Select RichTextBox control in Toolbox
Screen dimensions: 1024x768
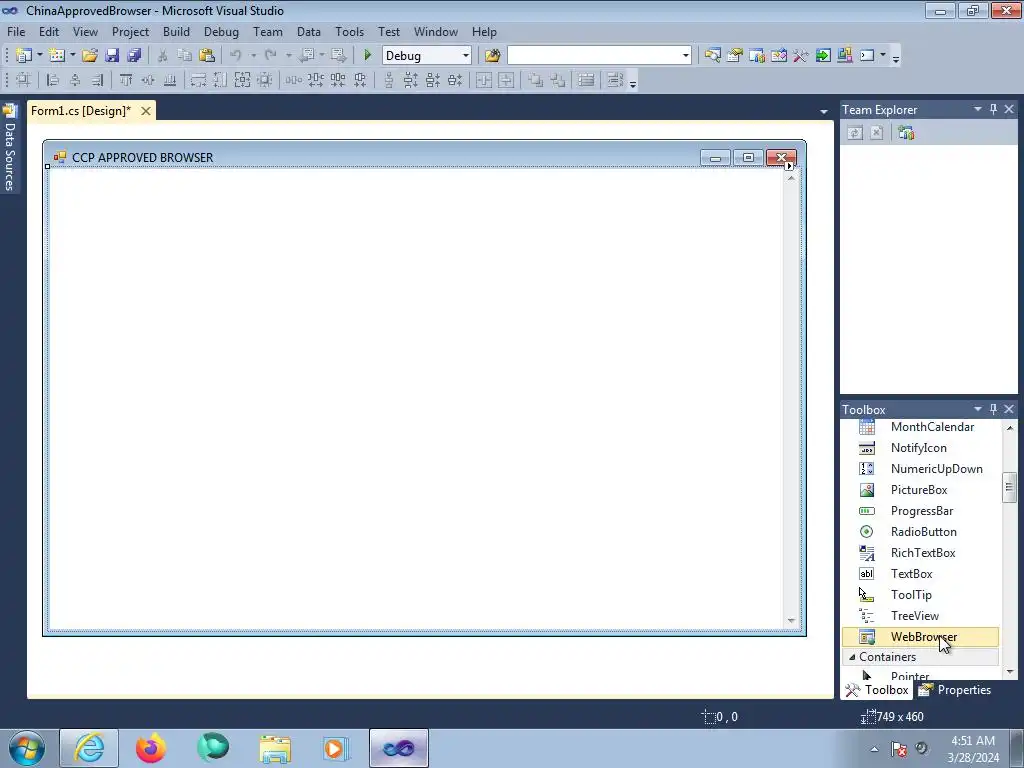[920, 552]
